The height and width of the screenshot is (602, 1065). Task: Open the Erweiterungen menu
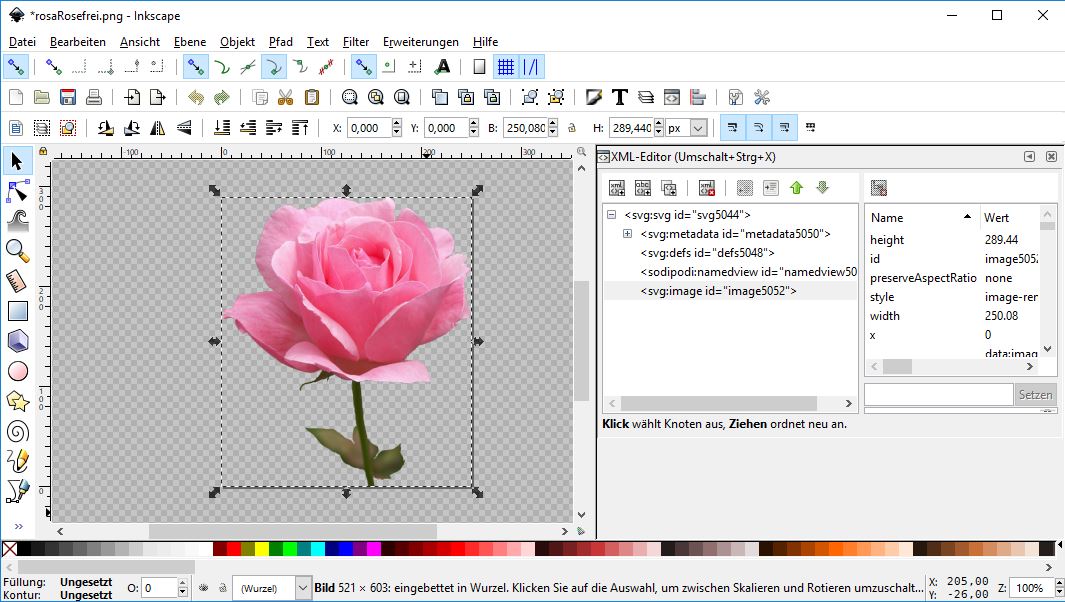(420, 42)
